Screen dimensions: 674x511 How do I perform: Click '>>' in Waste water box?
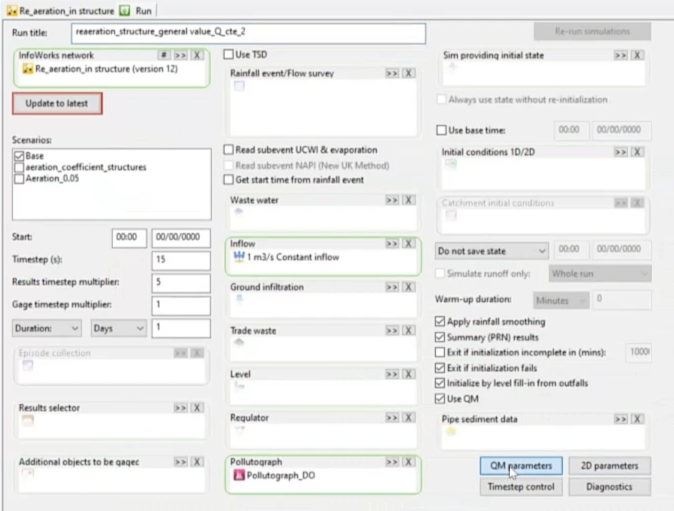click(392, 200)
